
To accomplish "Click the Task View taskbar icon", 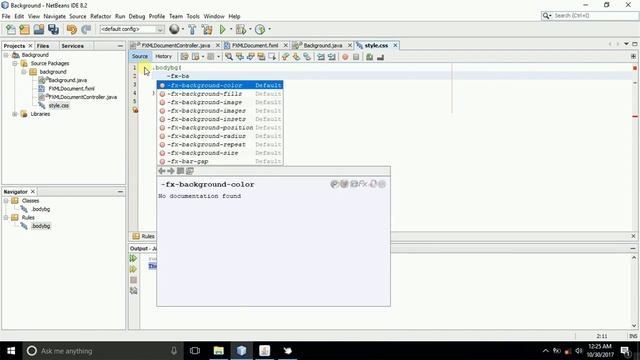I will 195,351.
